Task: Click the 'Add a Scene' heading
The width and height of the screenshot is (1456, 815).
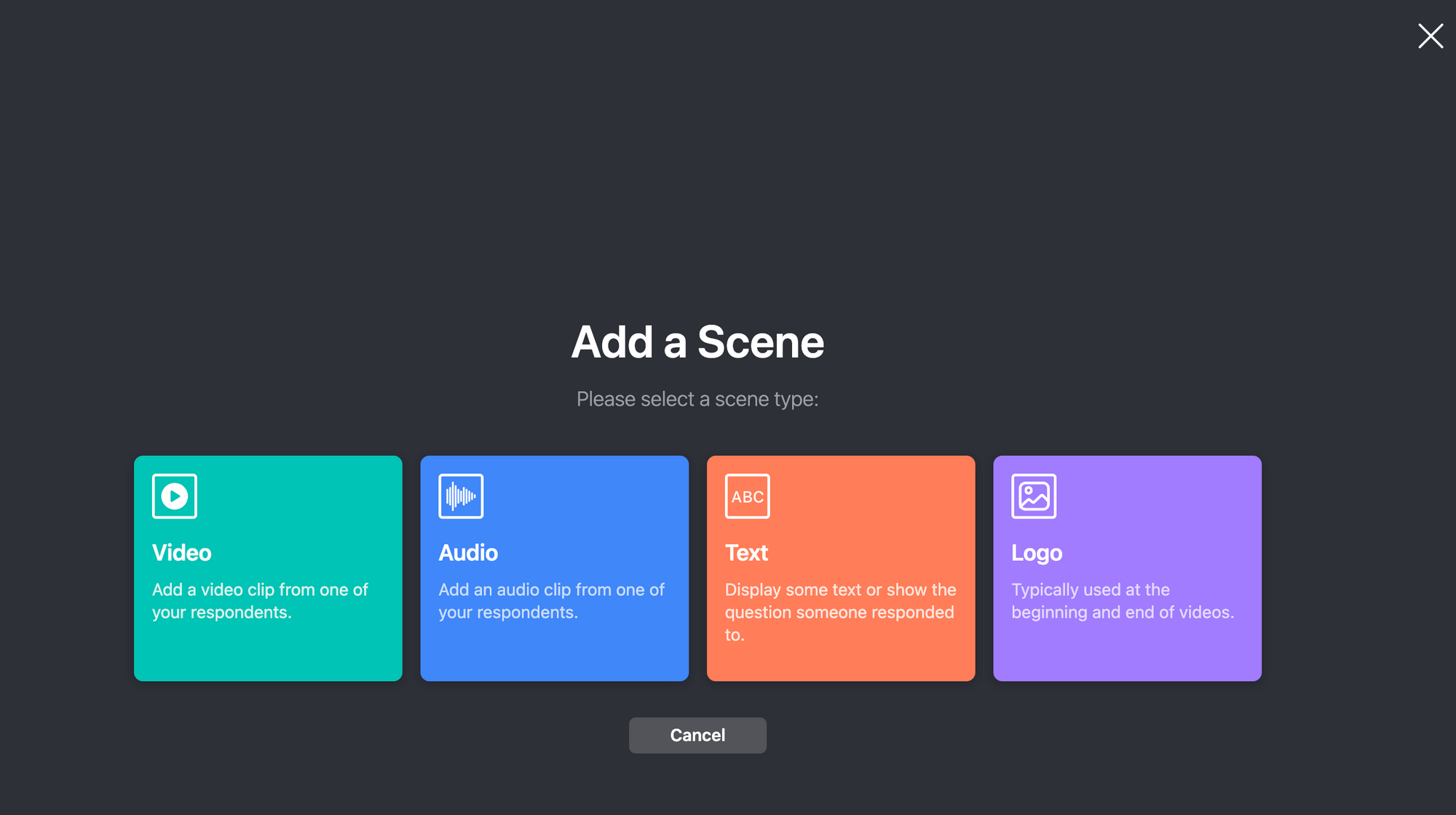Action: click(697, 342)
